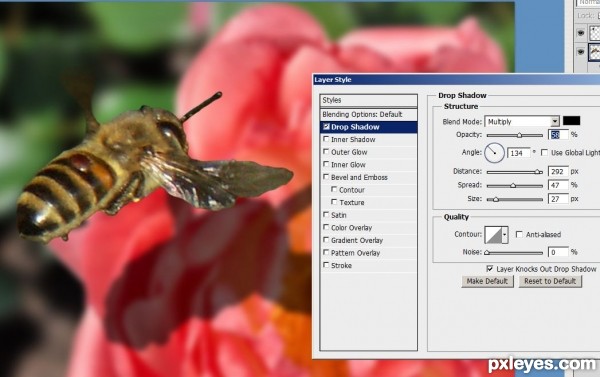600x377 pixels.
Task: Select Blending Options: Default
Action: tap(368, 114)
